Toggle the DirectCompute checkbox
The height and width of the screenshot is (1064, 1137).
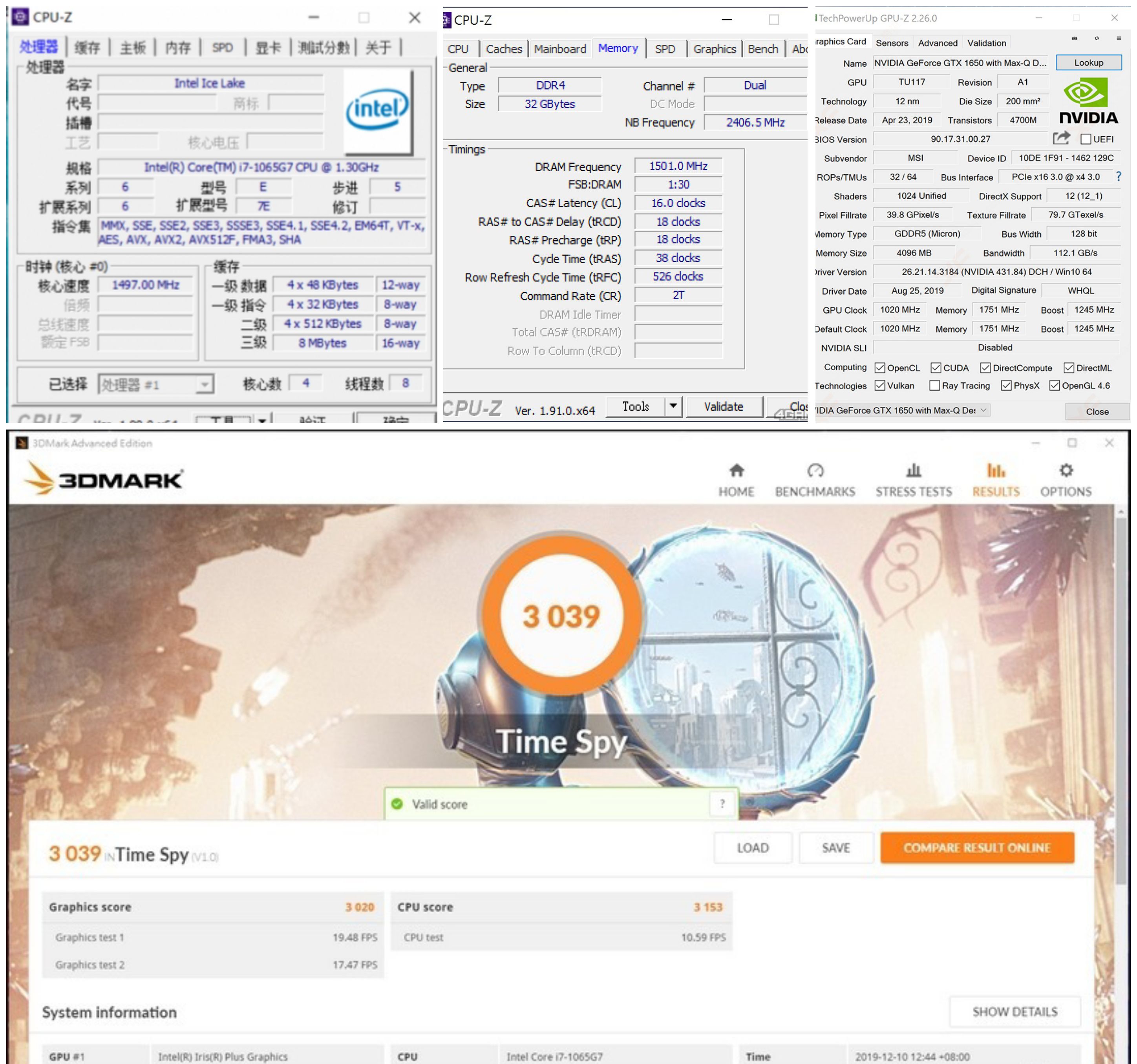[985, 368]
